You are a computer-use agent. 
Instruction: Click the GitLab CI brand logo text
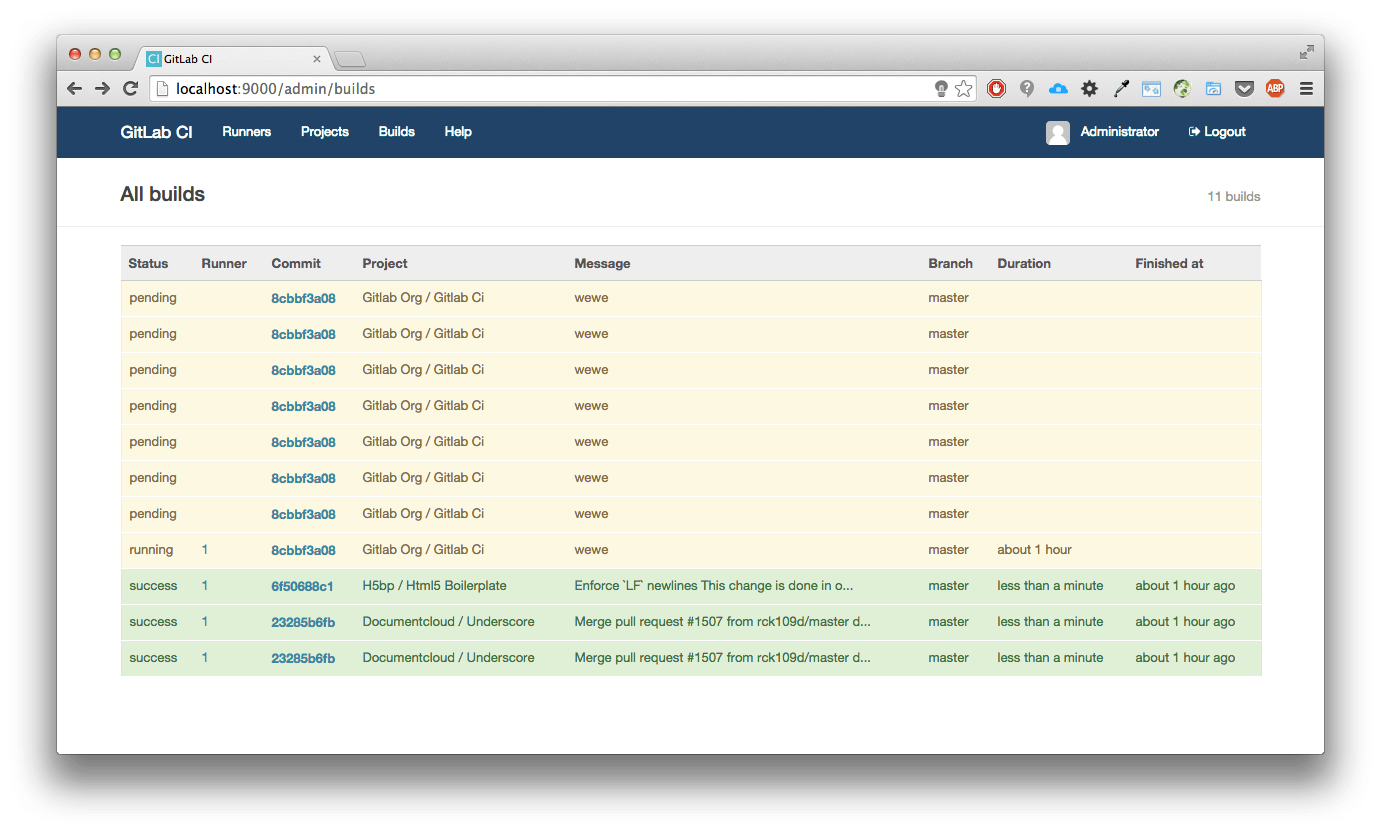click(x=156, y=132)
